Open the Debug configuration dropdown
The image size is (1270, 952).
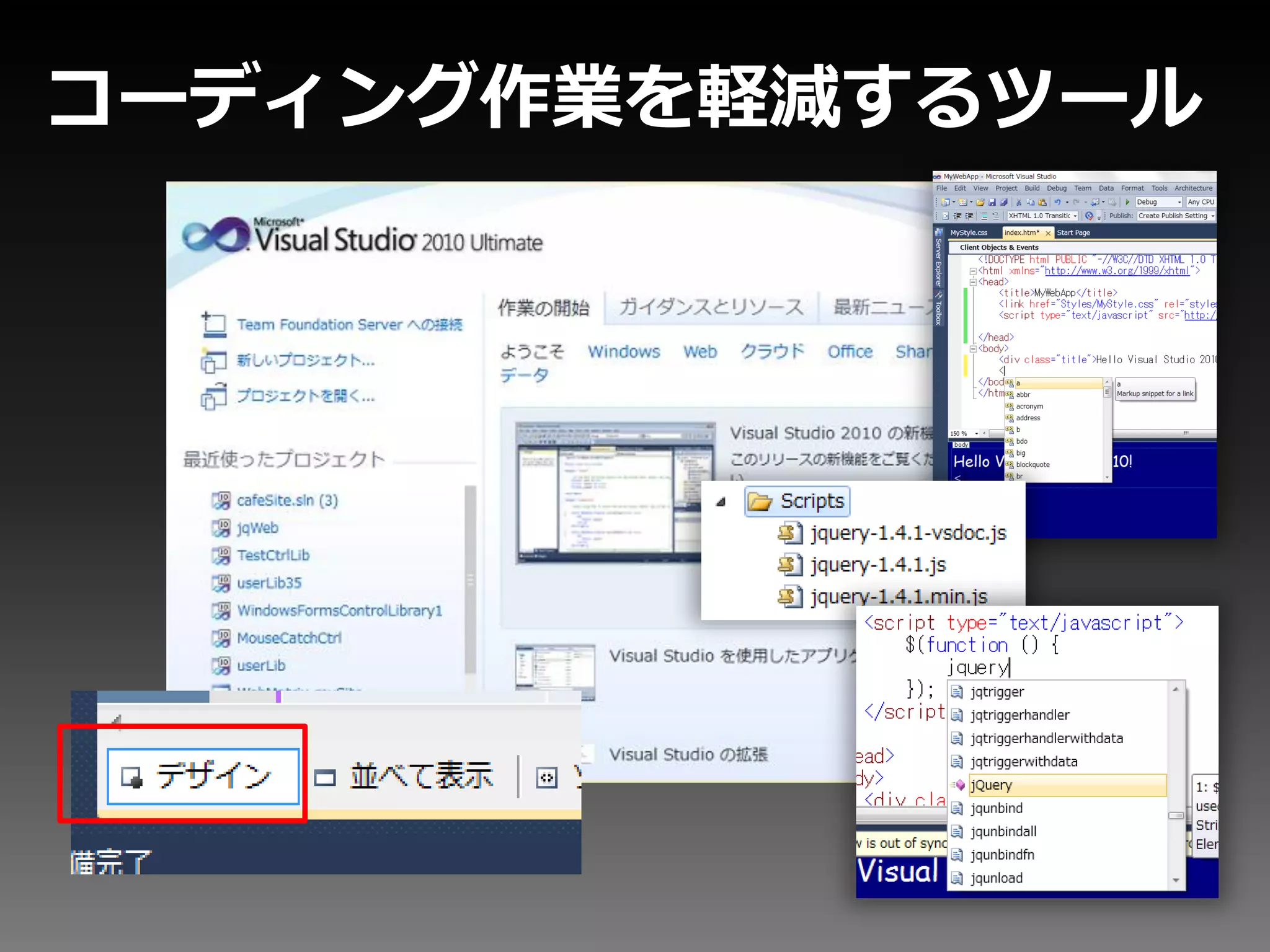[1159, 202]
